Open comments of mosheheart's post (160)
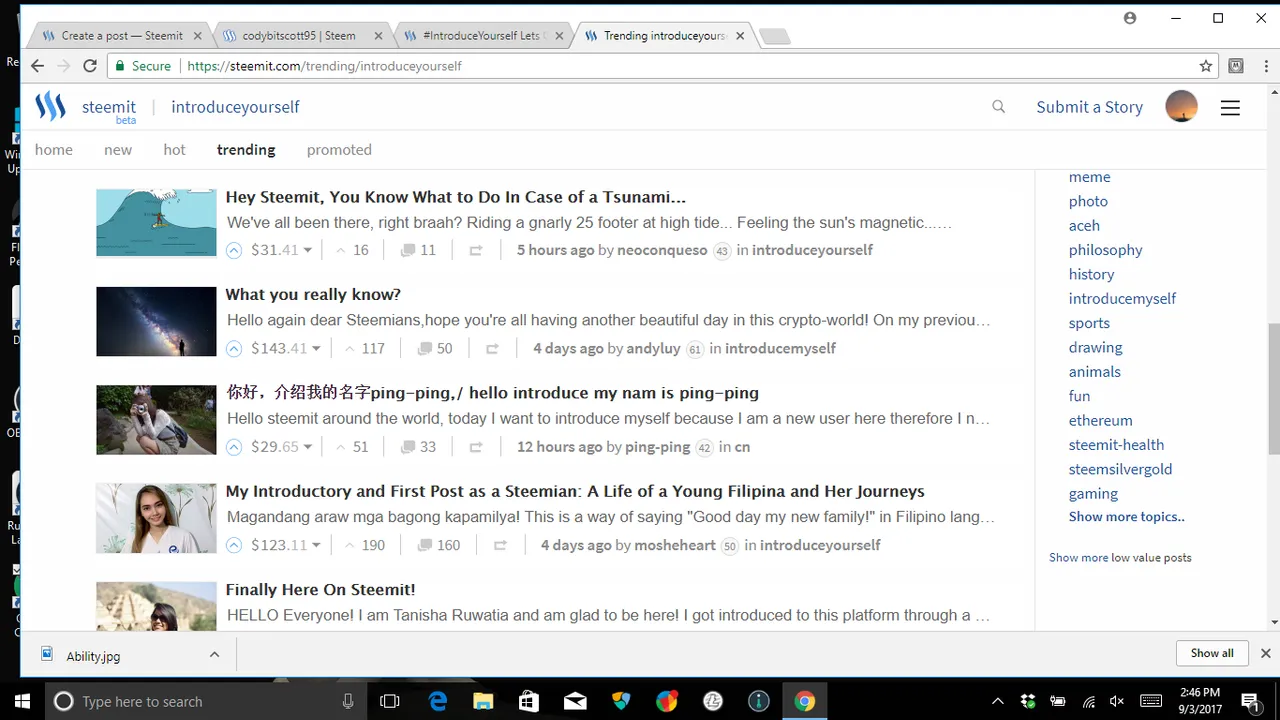Screen dimensions: 1280x720 [x=438, y=545]
